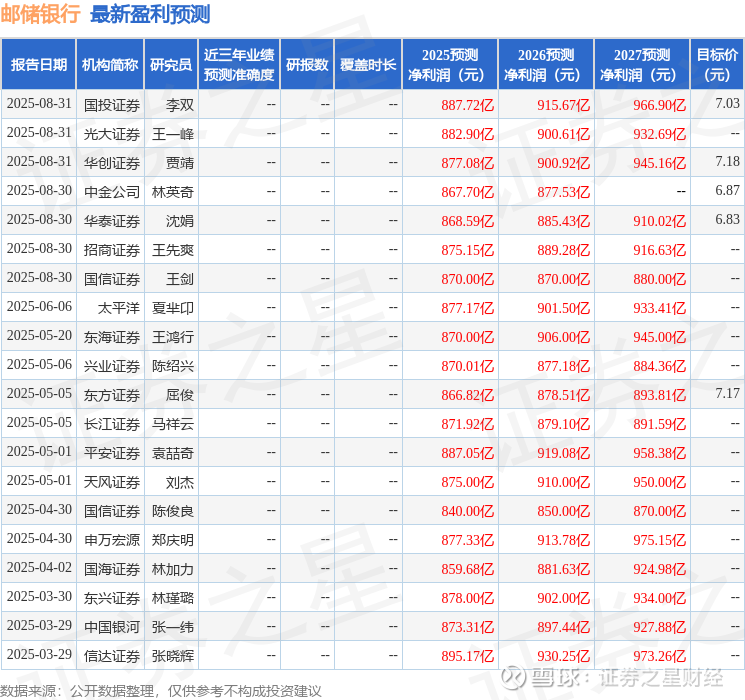Image resolution: width=745 pixels, height=700 pixels.
Task: Click the 目标价 column header
Action: point(716,65)
